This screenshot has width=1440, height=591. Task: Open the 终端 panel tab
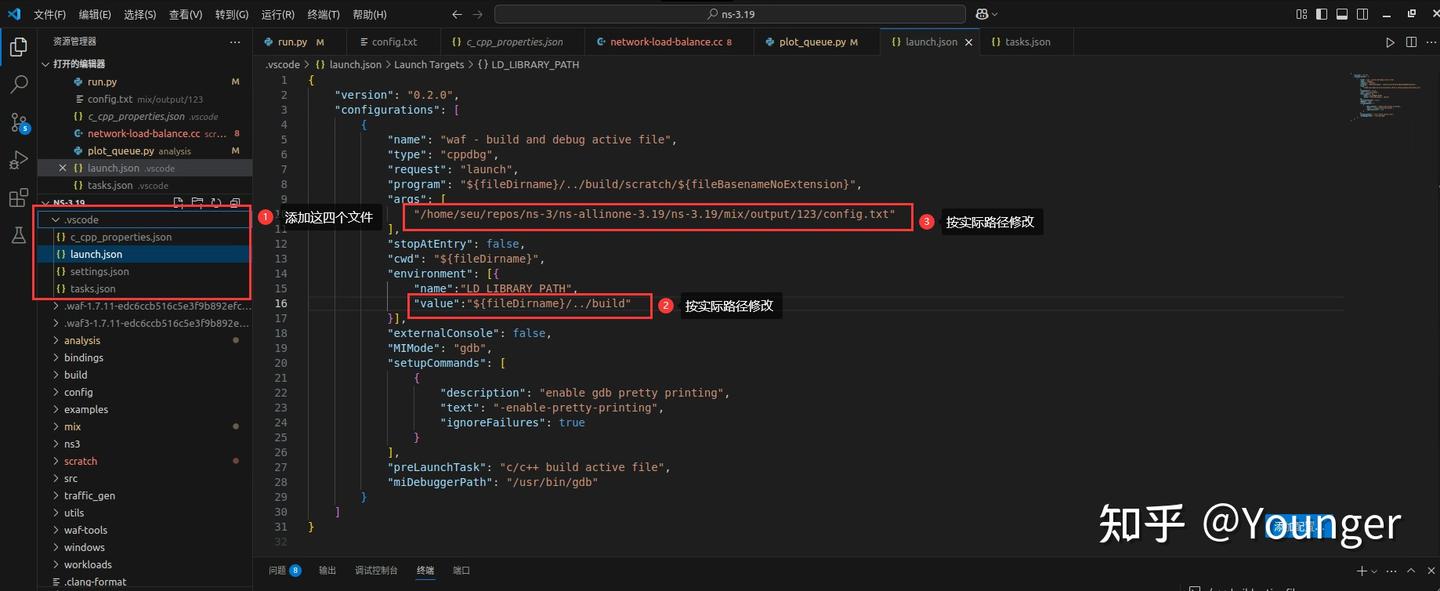click(x=425, y=570)
